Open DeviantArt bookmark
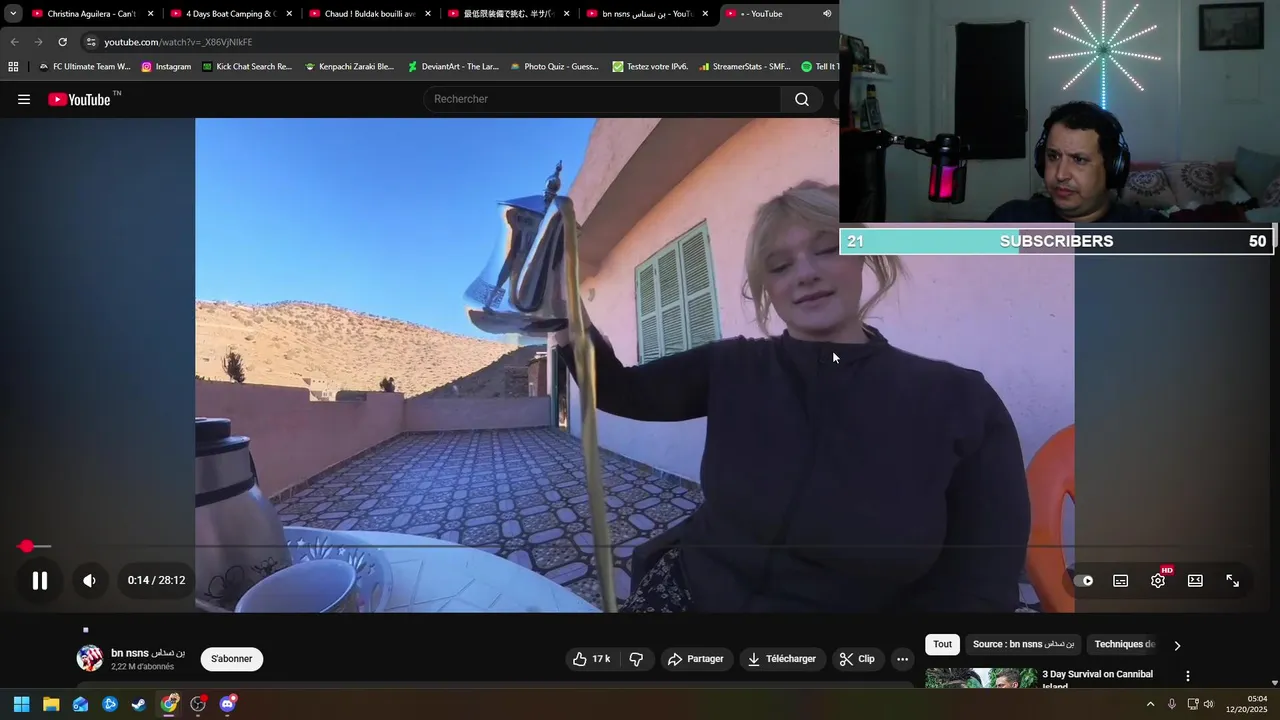The image size is (1280, 720). click(453, 67)
